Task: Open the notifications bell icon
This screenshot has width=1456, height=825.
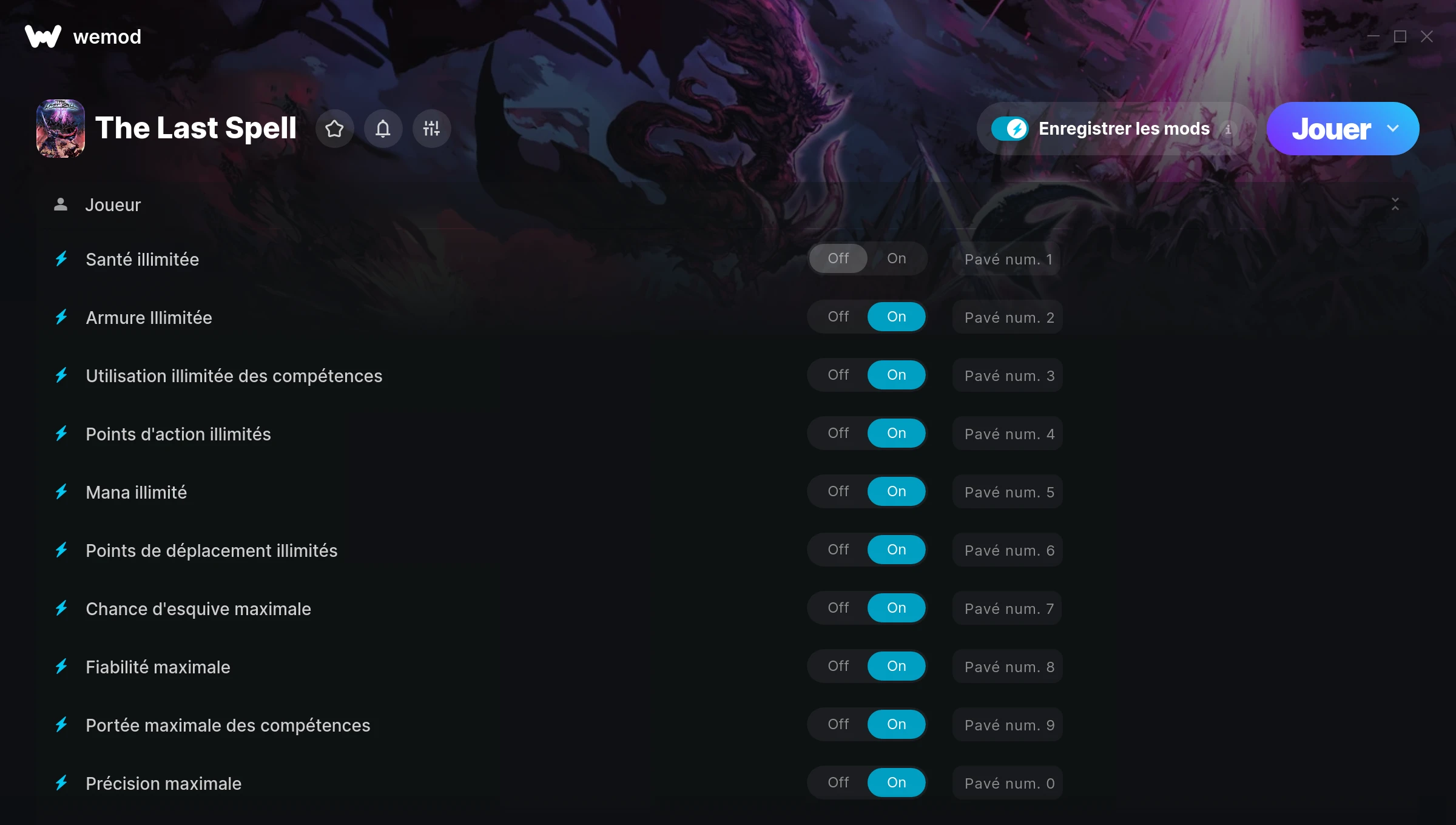Action: (x=383, y=129)
